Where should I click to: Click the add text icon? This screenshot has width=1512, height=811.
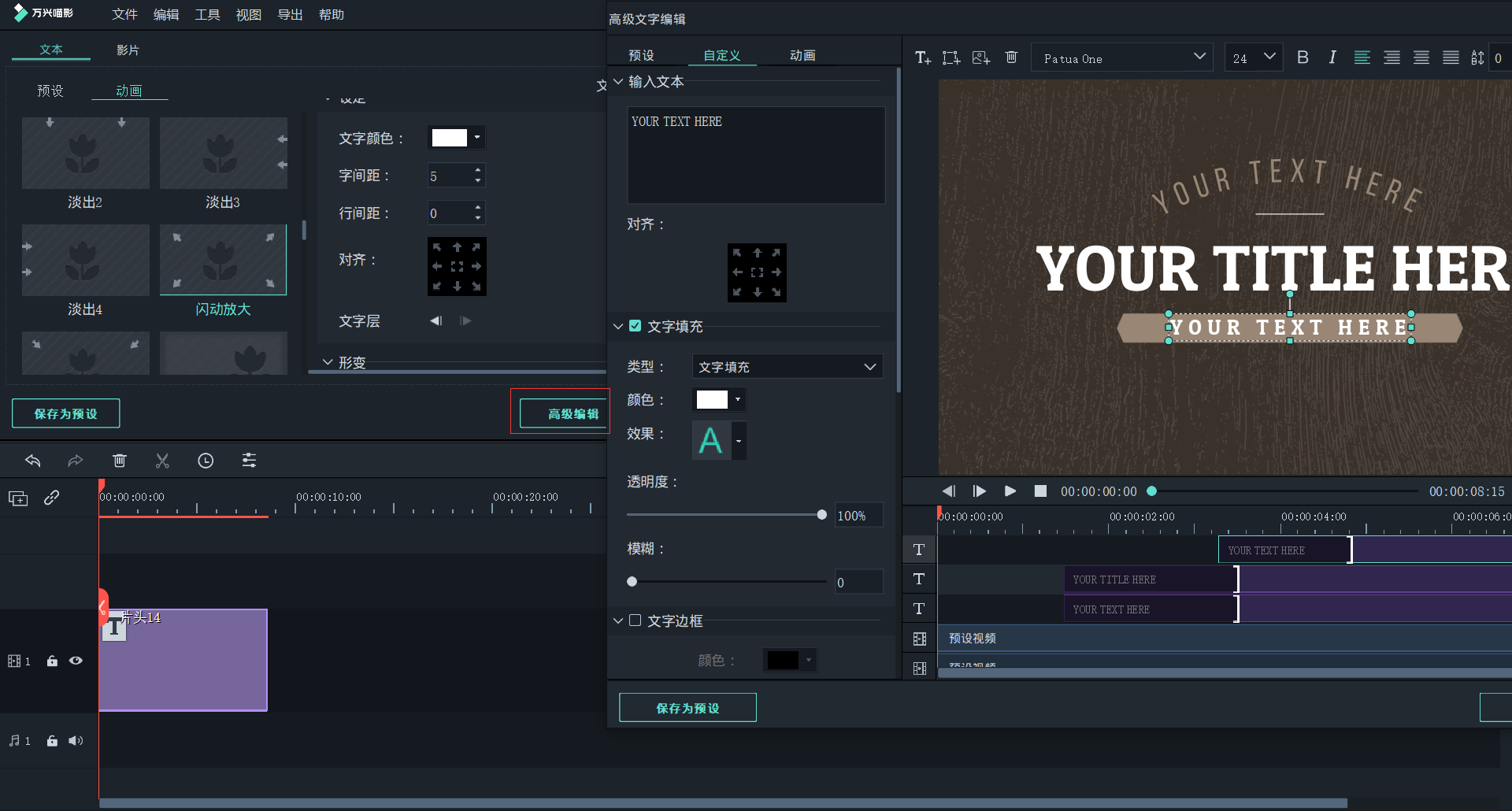coord(922,57)
